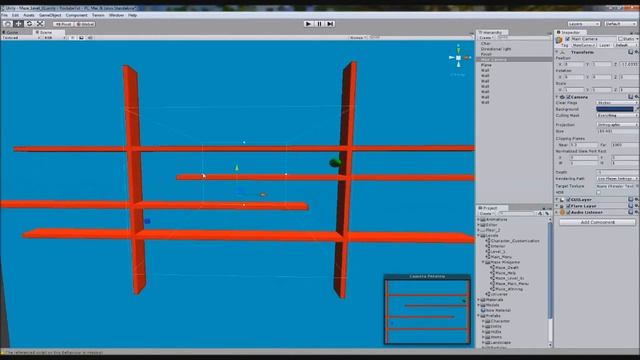This screenshot has height=360, width=640.
Task: Open the Window menu
Action: tap(116, 15)
